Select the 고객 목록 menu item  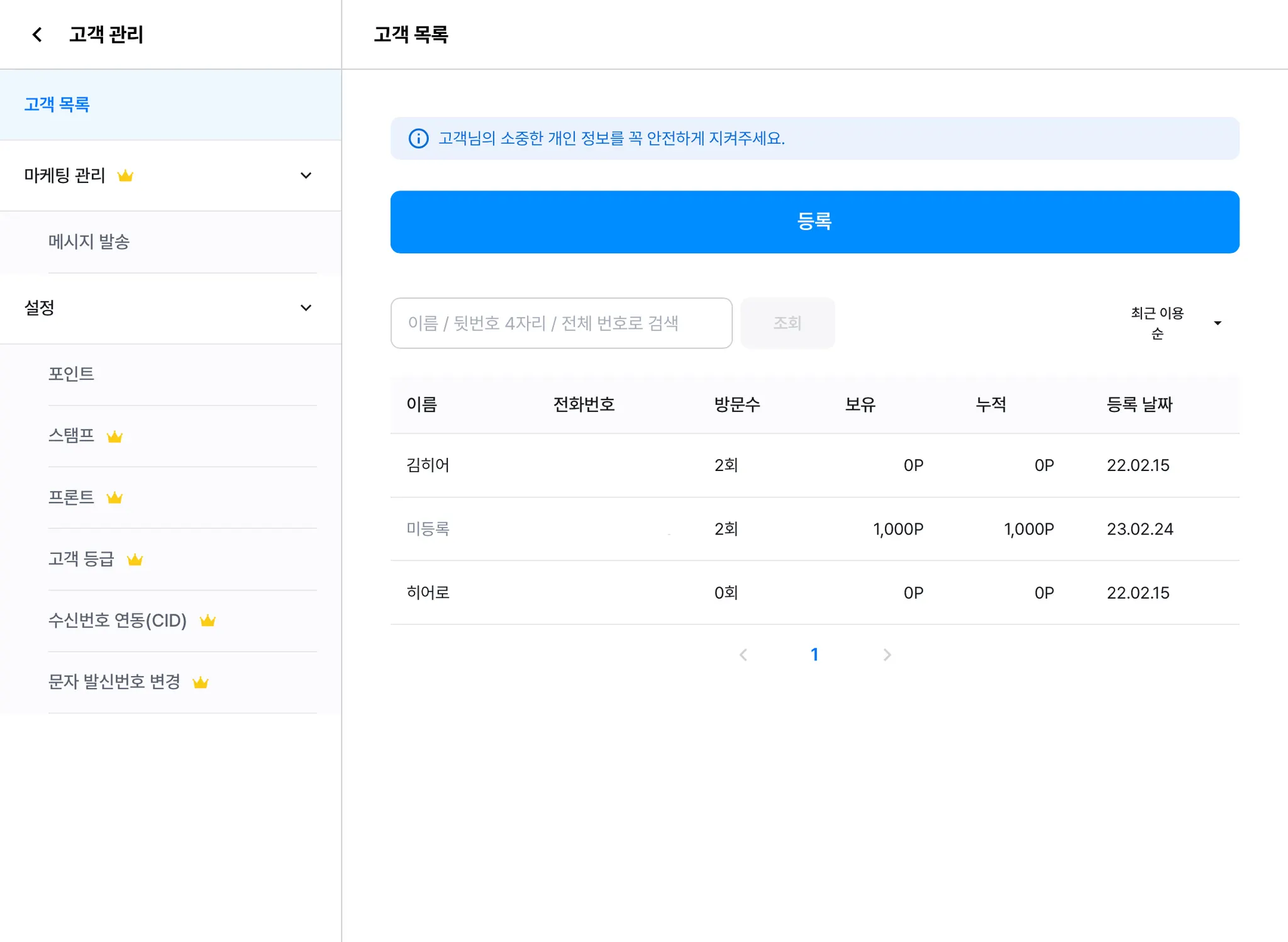57,104
